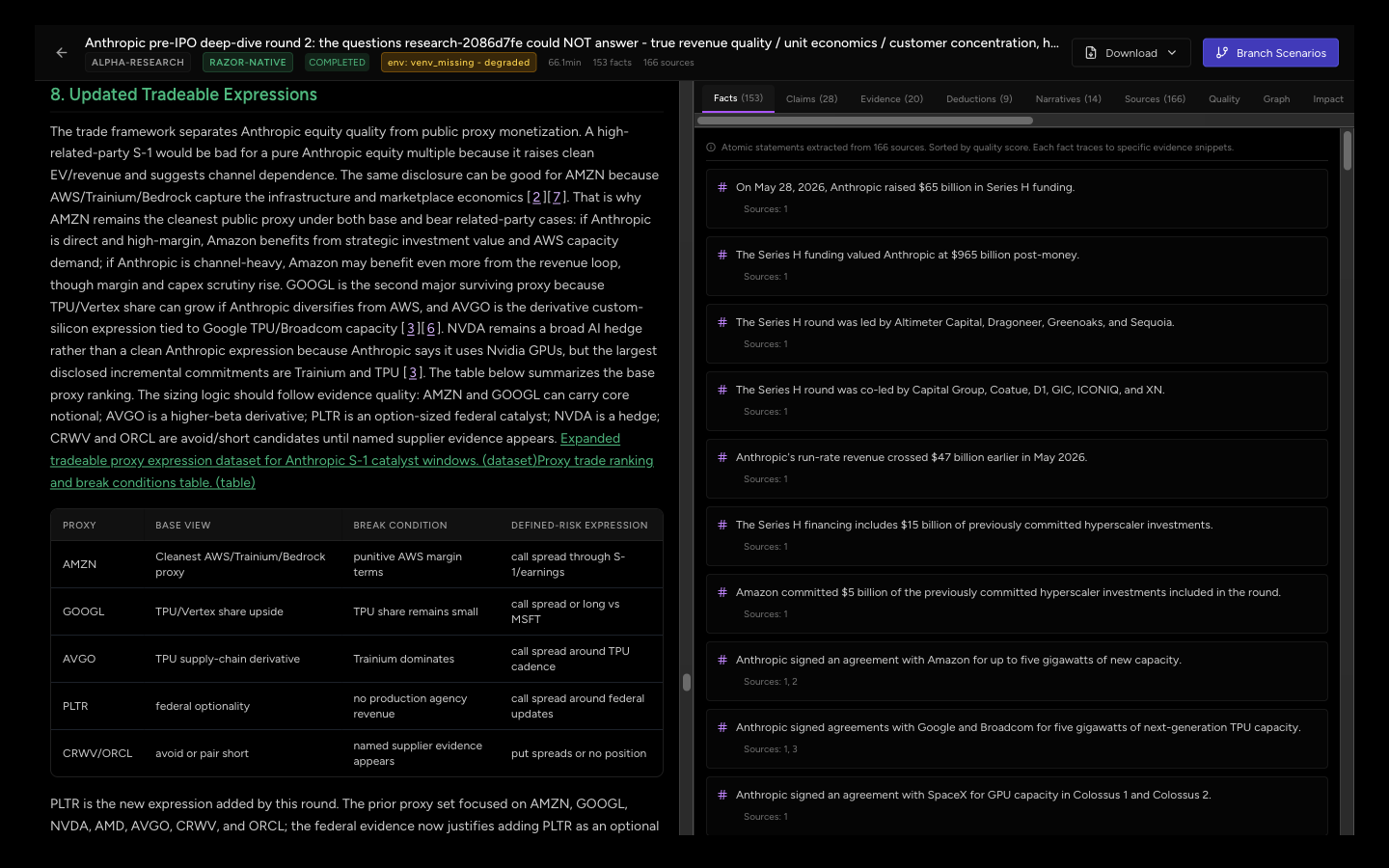Switch to the Sources (166) tab
Image resolution: width=1389 pixels, height=868 pixels.
point(1155,99)
